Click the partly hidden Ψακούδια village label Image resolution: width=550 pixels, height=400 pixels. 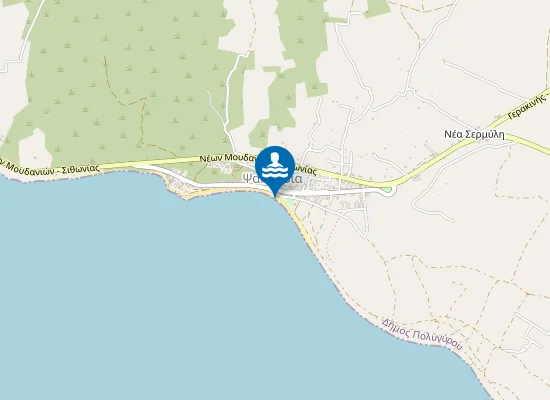point(272,179)
